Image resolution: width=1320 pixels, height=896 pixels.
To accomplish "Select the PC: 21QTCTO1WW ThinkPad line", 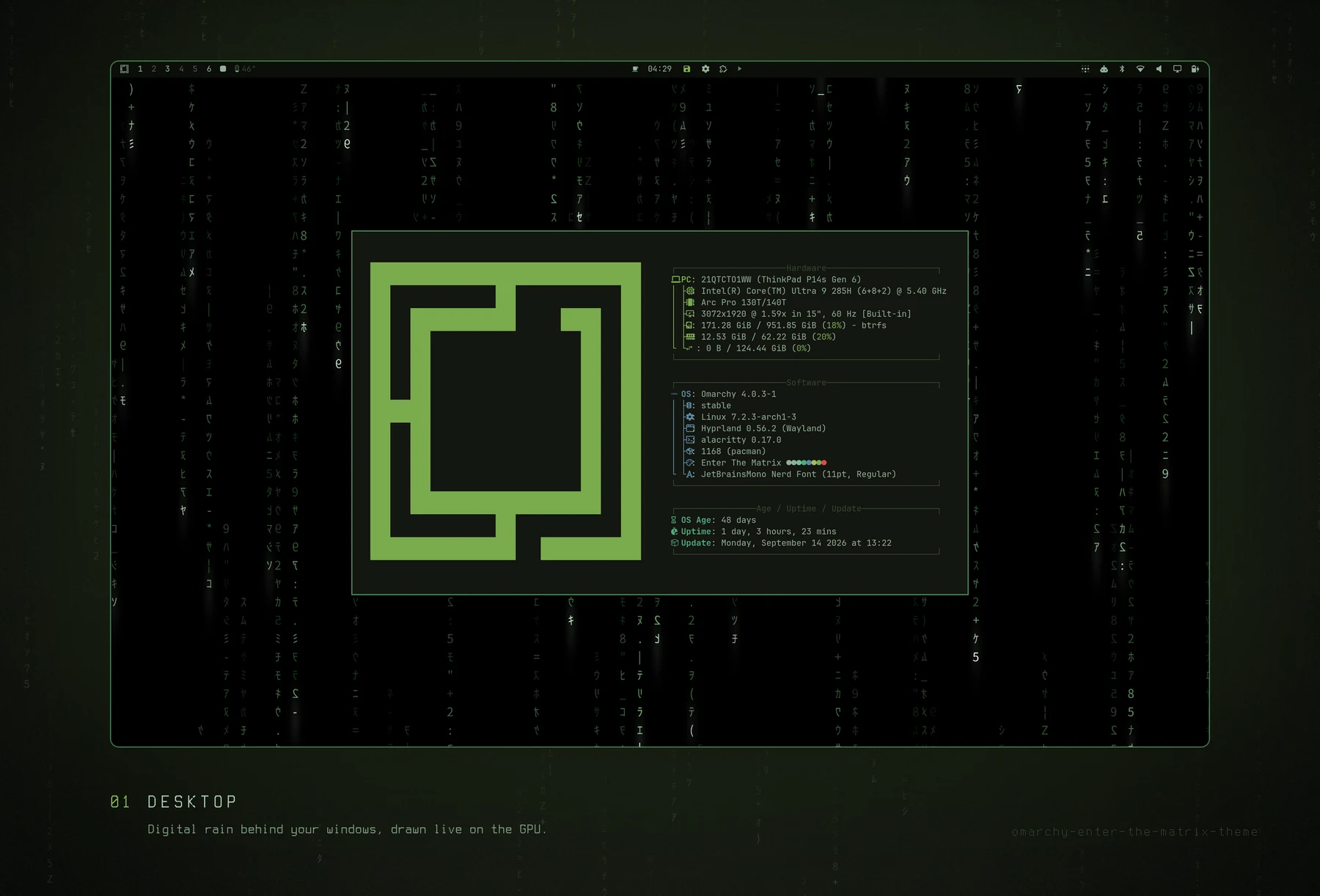I will [766, 279].
